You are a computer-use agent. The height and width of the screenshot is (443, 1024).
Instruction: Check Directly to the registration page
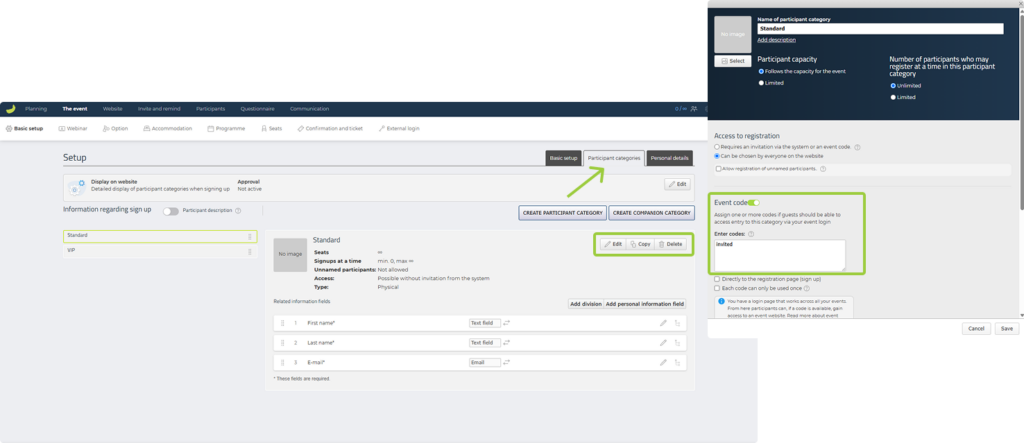[718, 279]
